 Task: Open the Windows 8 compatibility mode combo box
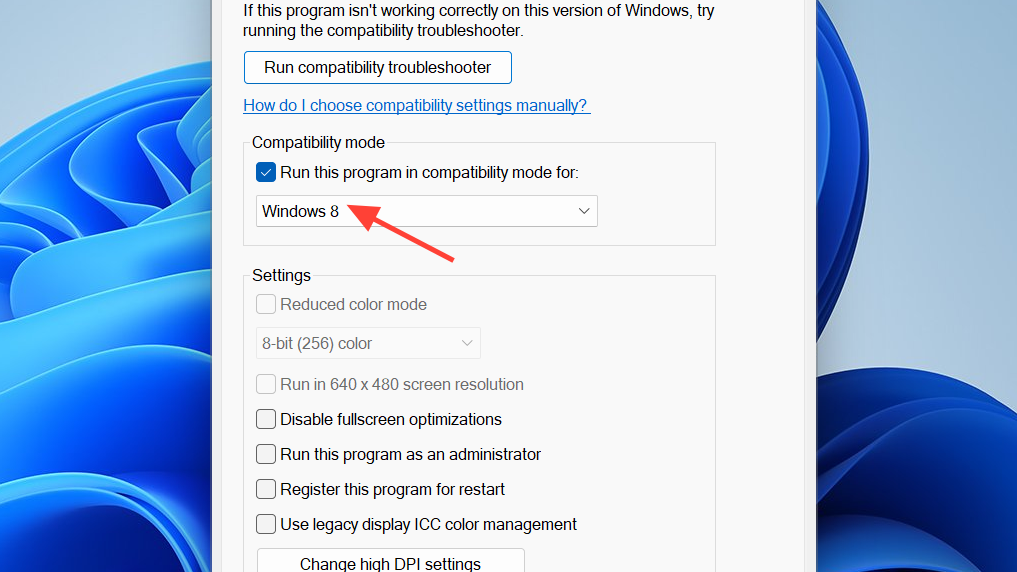coord(427,211)
